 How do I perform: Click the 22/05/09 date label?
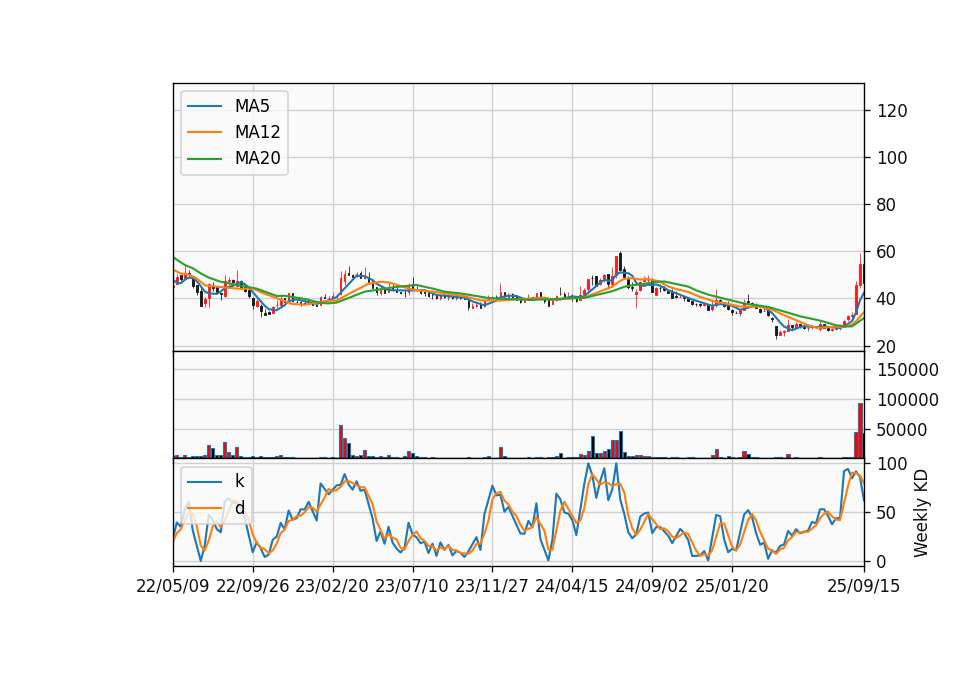pyautogui.click(x=173, y=587)
